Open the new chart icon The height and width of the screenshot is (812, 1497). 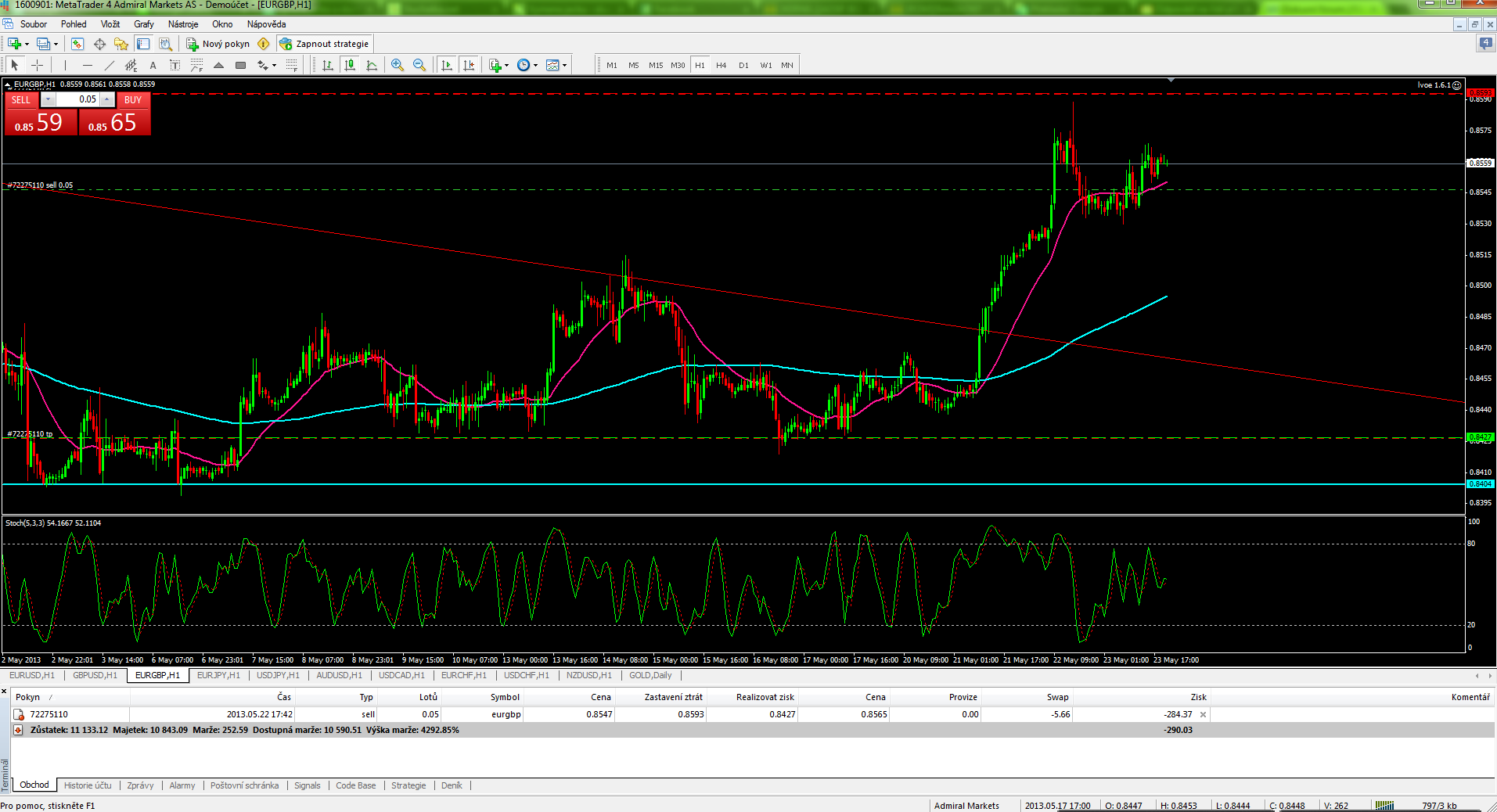(x=14, y=44)
